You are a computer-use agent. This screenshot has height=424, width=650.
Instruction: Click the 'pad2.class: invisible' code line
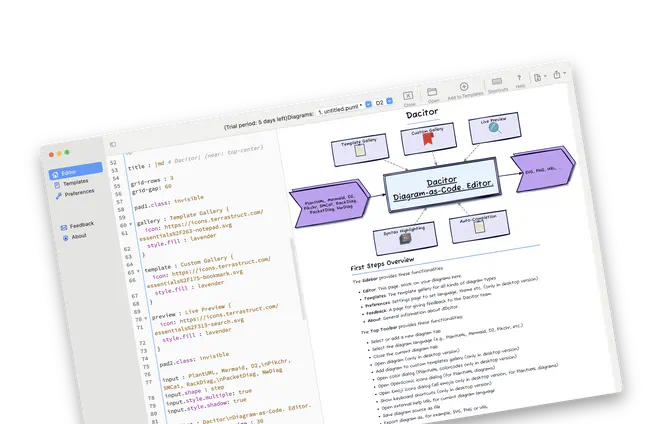pos(194,359)
